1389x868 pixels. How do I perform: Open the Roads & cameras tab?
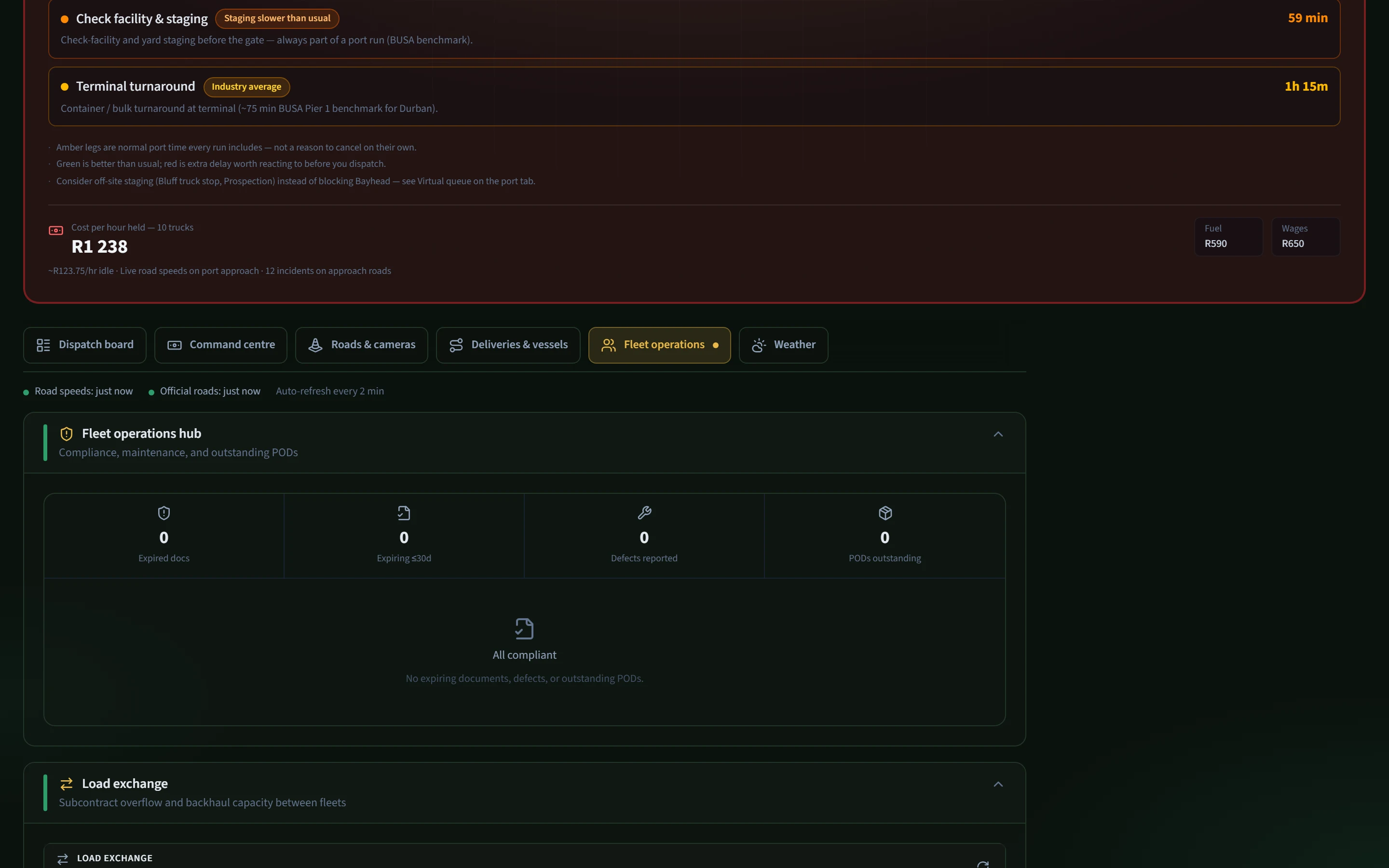(362, 345)
